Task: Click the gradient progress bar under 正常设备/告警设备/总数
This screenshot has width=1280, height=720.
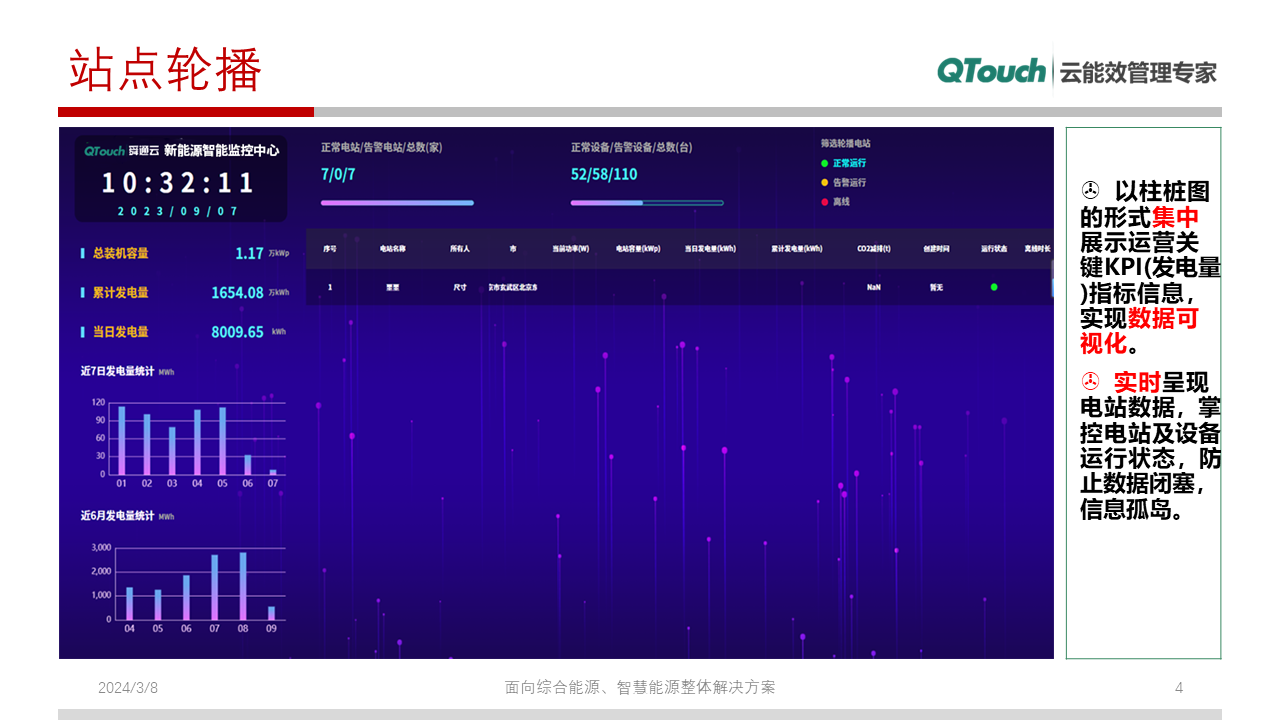Action: pyautogui.click(x=647, y=201)
